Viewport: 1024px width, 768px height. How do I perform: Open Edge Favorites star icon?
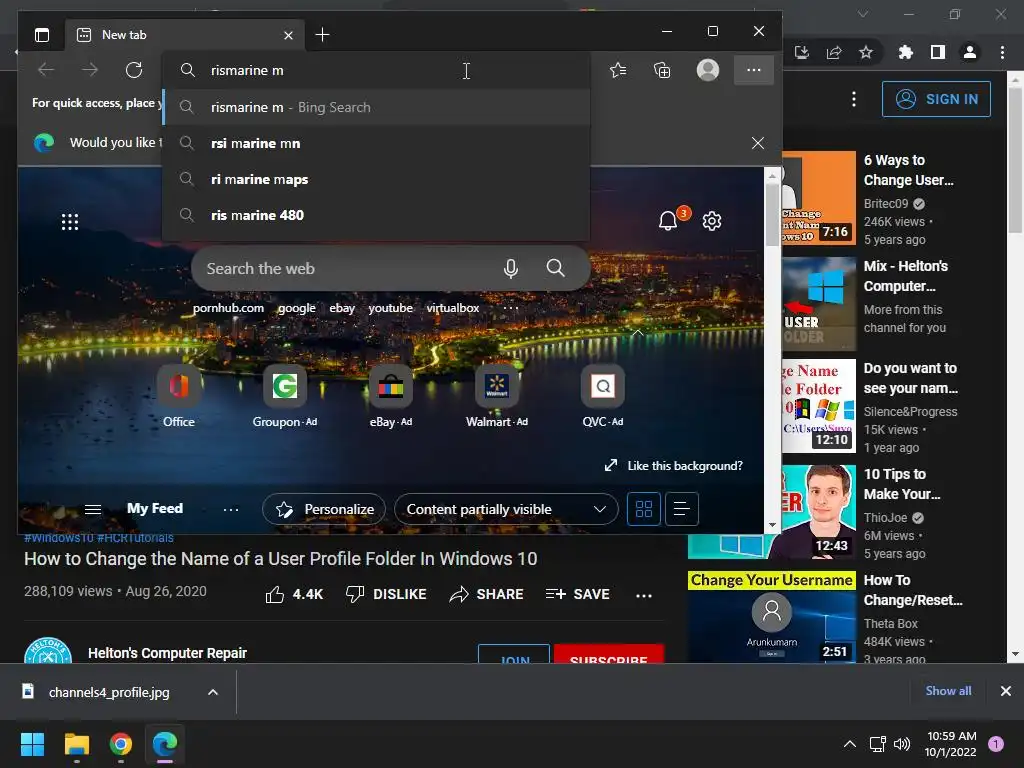click(x=618, y=70)
